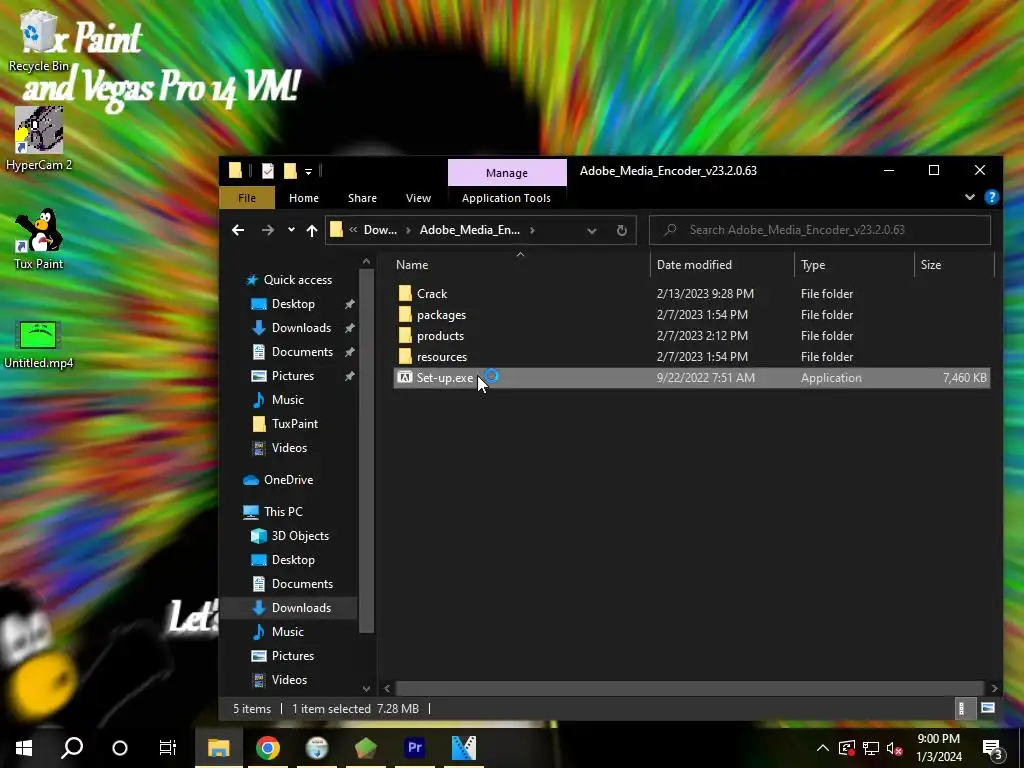Open OneDrive in navigation pane

pyautogui.click(x=288, y=480)
